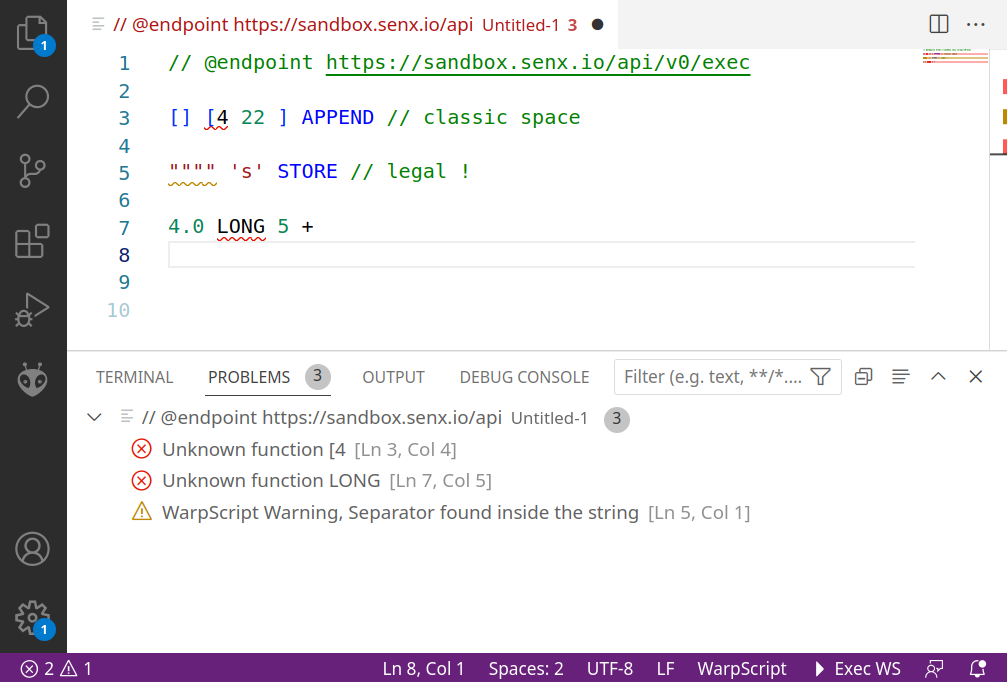Toggle problems view as table or tree
The width and height of the screenshot is (1007, 682).
pos(900,377)
